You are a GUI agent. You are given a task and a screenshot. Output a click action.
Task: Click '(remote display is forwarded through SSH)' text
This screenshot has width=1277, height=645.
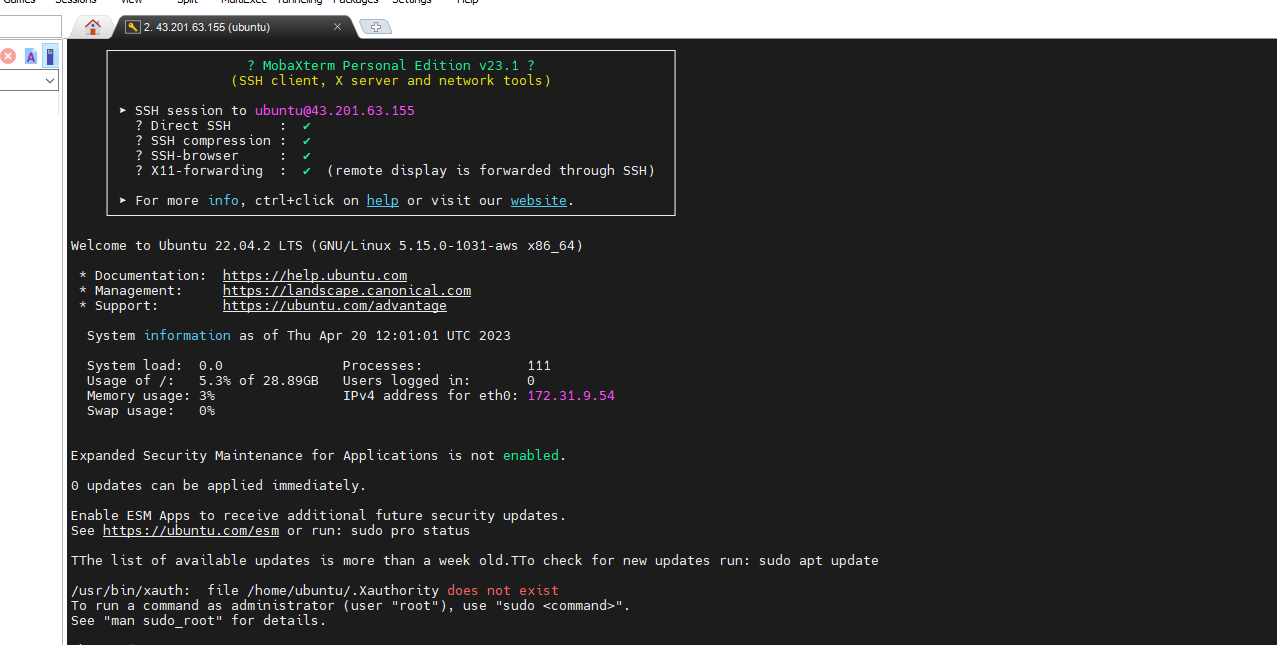pyautogui.click(x=491, y=170)
